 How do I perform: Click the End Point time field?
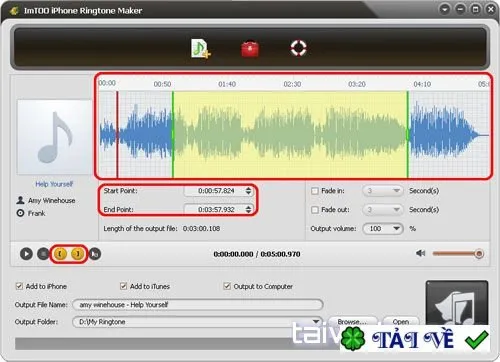[215, 209]
